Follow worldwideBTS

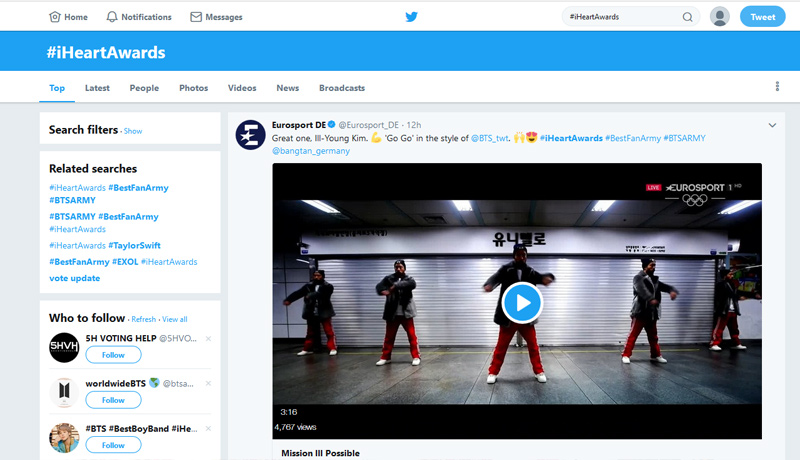pyautogui.click(x=113, y=400)
